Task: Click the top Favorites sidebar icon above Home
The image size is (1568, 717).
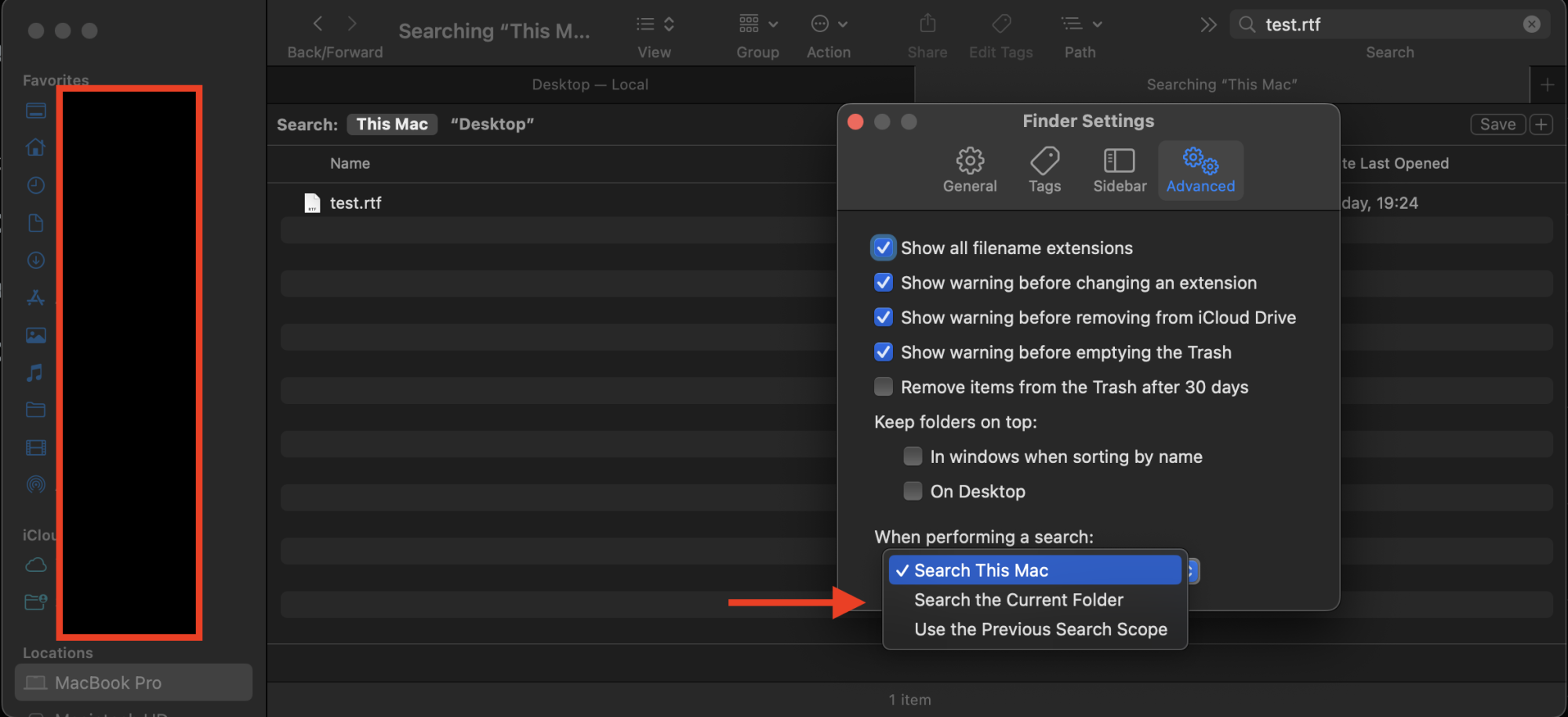Action: tap(35, 111)
